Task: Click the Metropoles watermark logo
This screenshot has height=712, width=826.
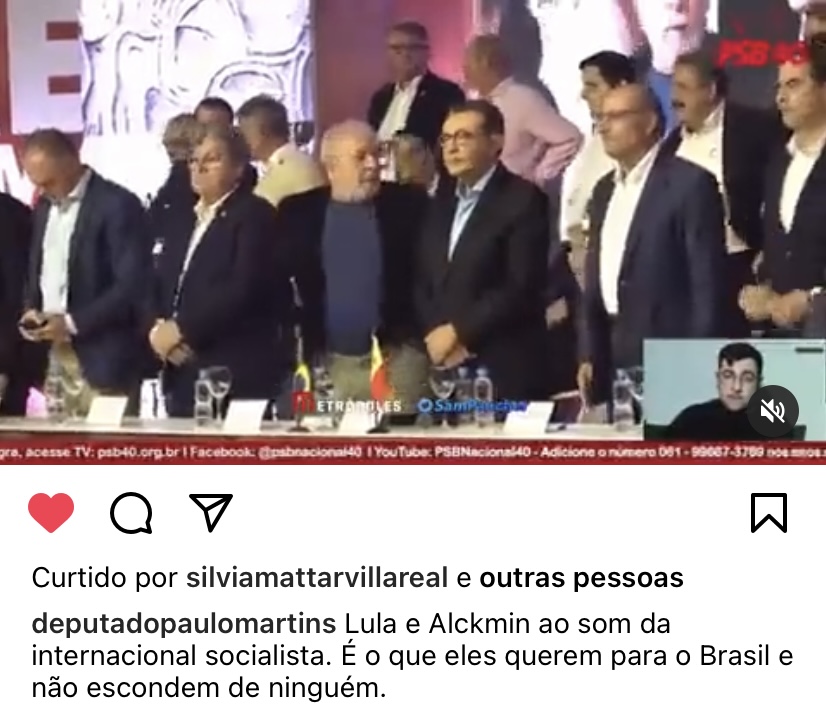Action: pyautogui.click(x=347, y=405)
